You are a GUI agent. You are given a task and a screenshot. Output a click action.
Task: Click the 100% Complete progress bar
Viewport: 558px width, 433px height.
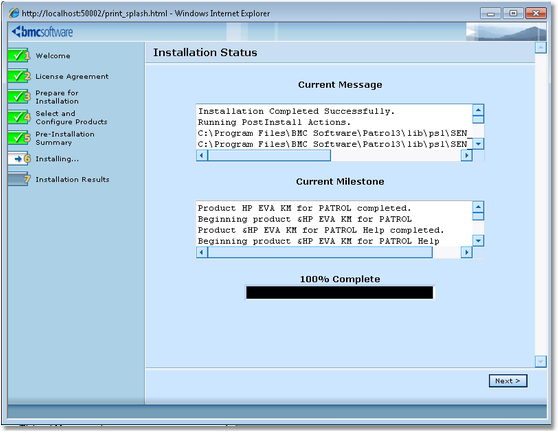pyautogui.click(x=340, y=292)
